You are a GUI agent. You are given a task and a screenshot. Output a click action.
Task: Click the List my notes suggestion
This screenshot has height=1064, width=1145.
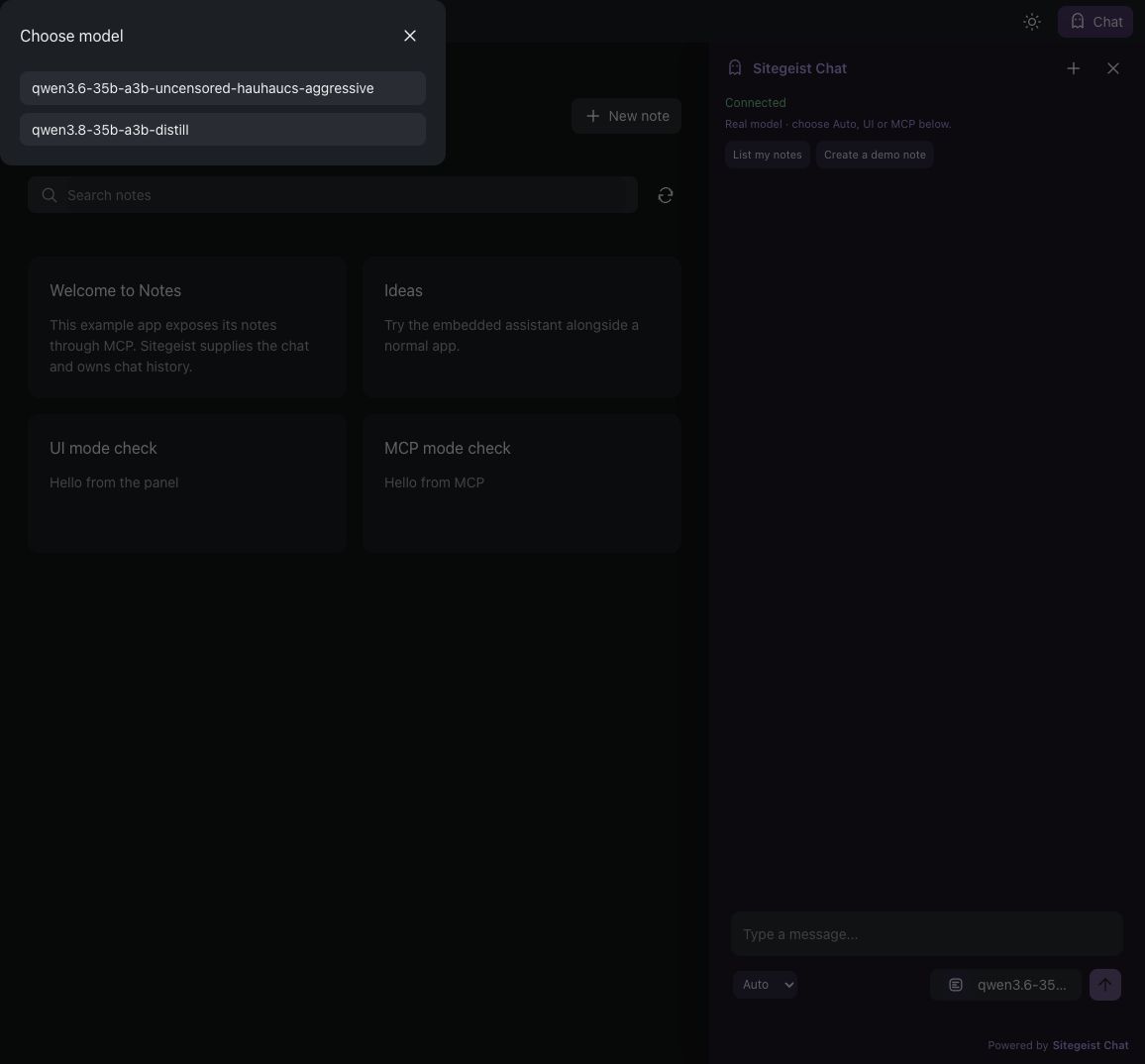(768, 155)
